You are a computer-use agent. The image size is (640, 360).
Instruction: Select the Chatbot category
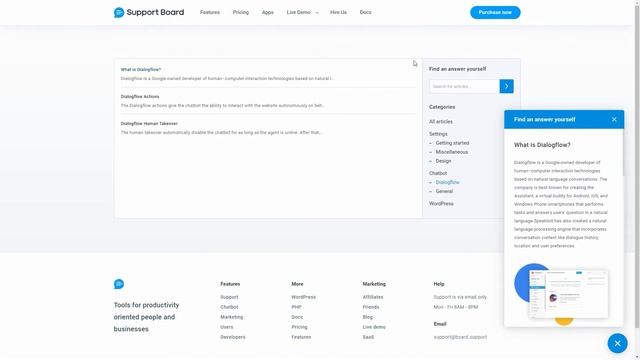click(438, 173)
